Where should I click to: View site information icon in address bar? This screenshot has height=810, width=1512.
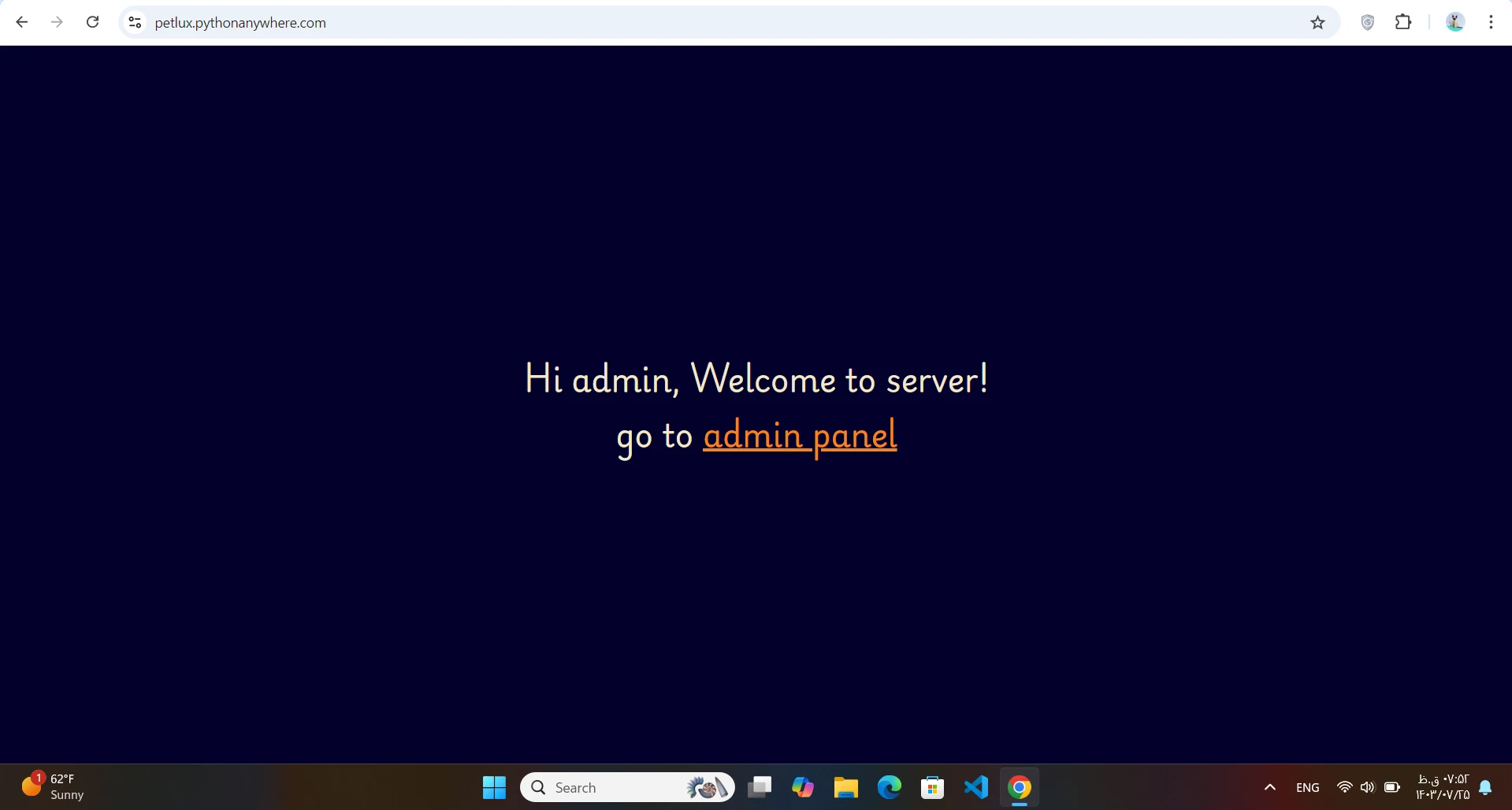(x=136, y=23)
